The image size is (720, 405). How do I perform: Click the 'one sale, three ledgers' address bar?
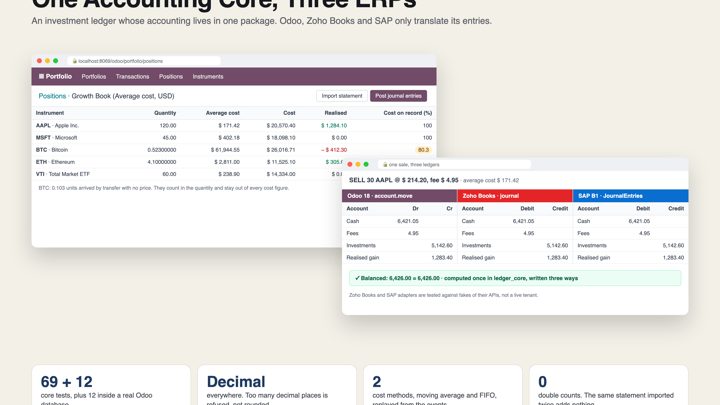[x=455, y=164]
